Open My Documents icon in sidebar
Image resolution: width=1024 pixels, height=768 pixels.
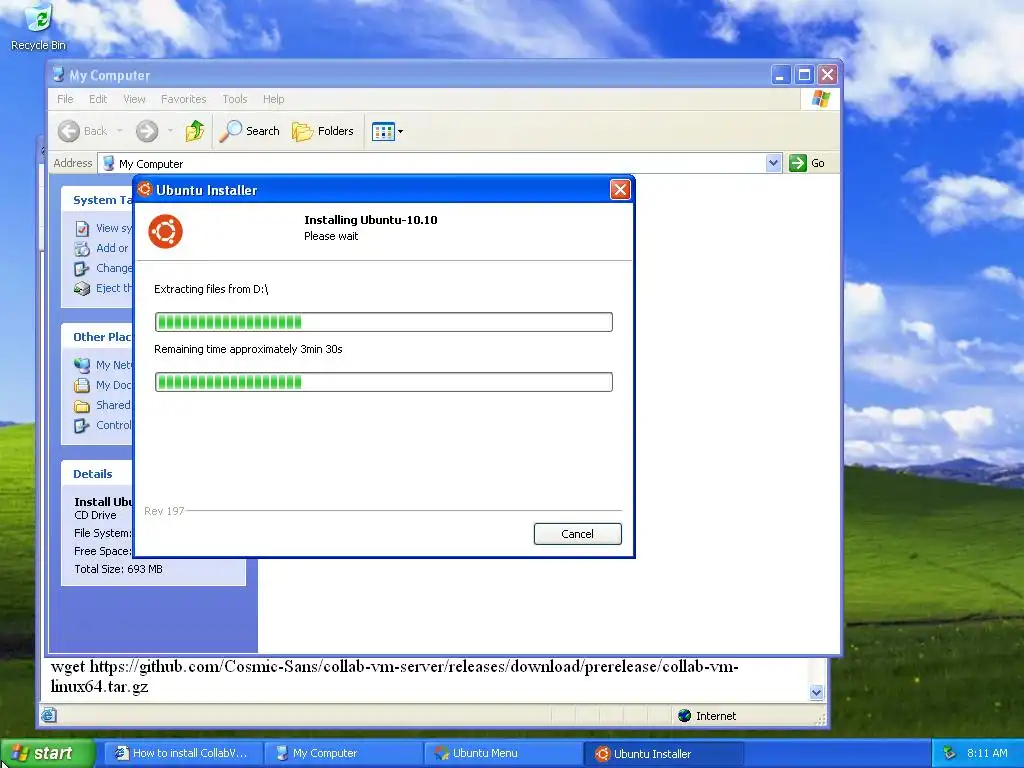[82, 385]
